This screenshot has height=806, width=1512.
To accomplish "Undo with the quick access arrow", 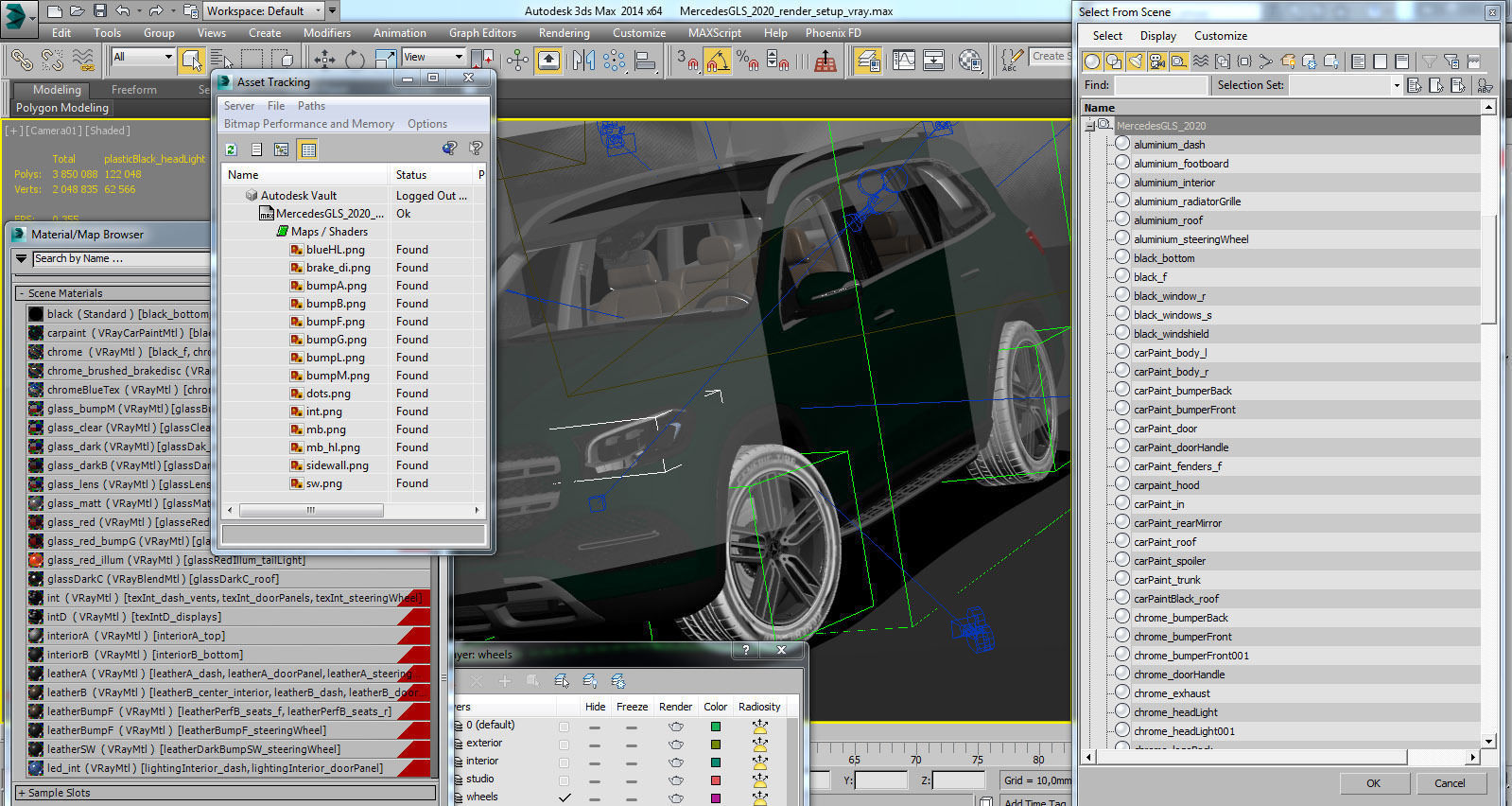I will point(122,11).
